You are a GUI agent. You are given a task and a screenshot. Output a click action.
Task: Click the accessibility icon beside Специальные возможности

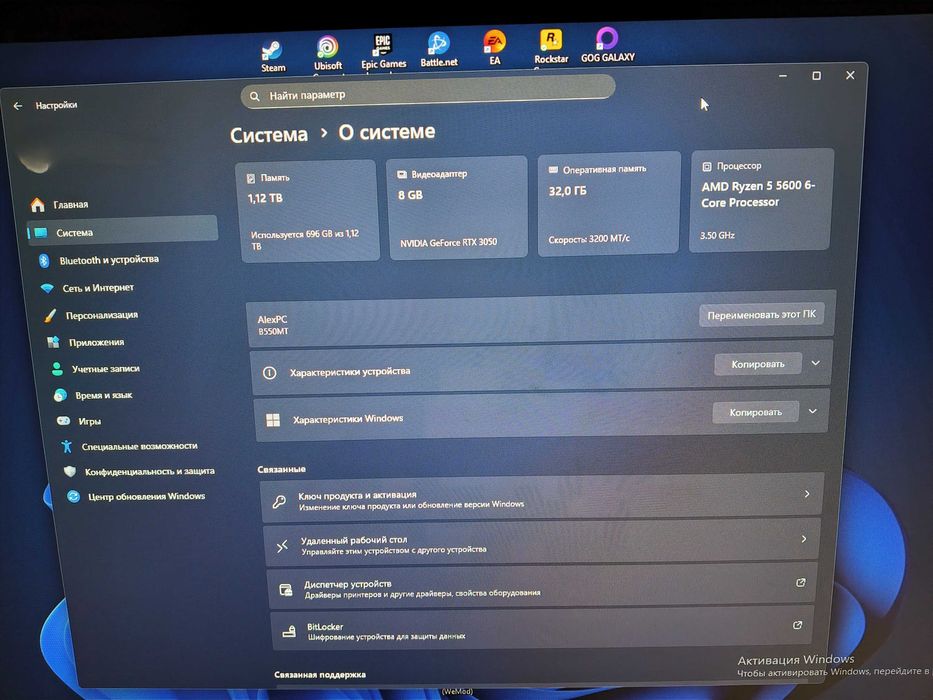pyautogui.click(x=67, y=446)
